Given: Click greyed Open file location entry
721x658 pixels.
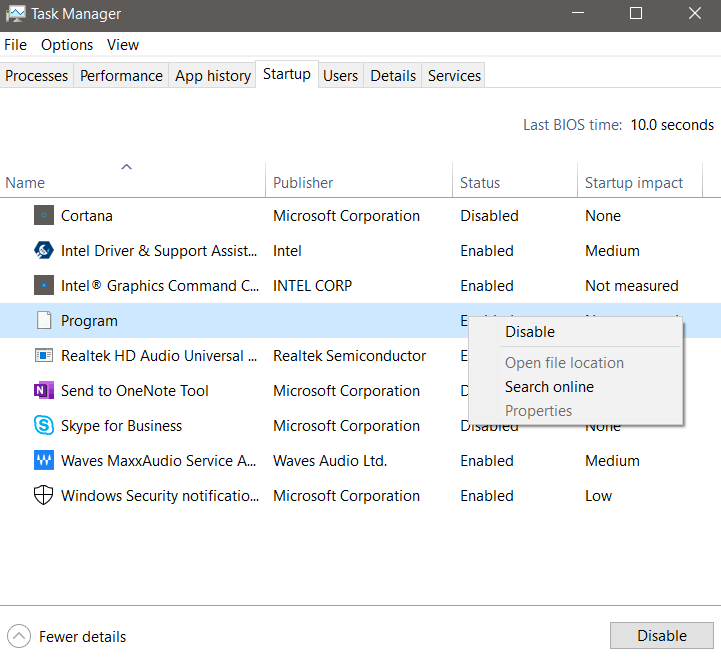Looking at the screenshot, I should (x=564, y=363).
